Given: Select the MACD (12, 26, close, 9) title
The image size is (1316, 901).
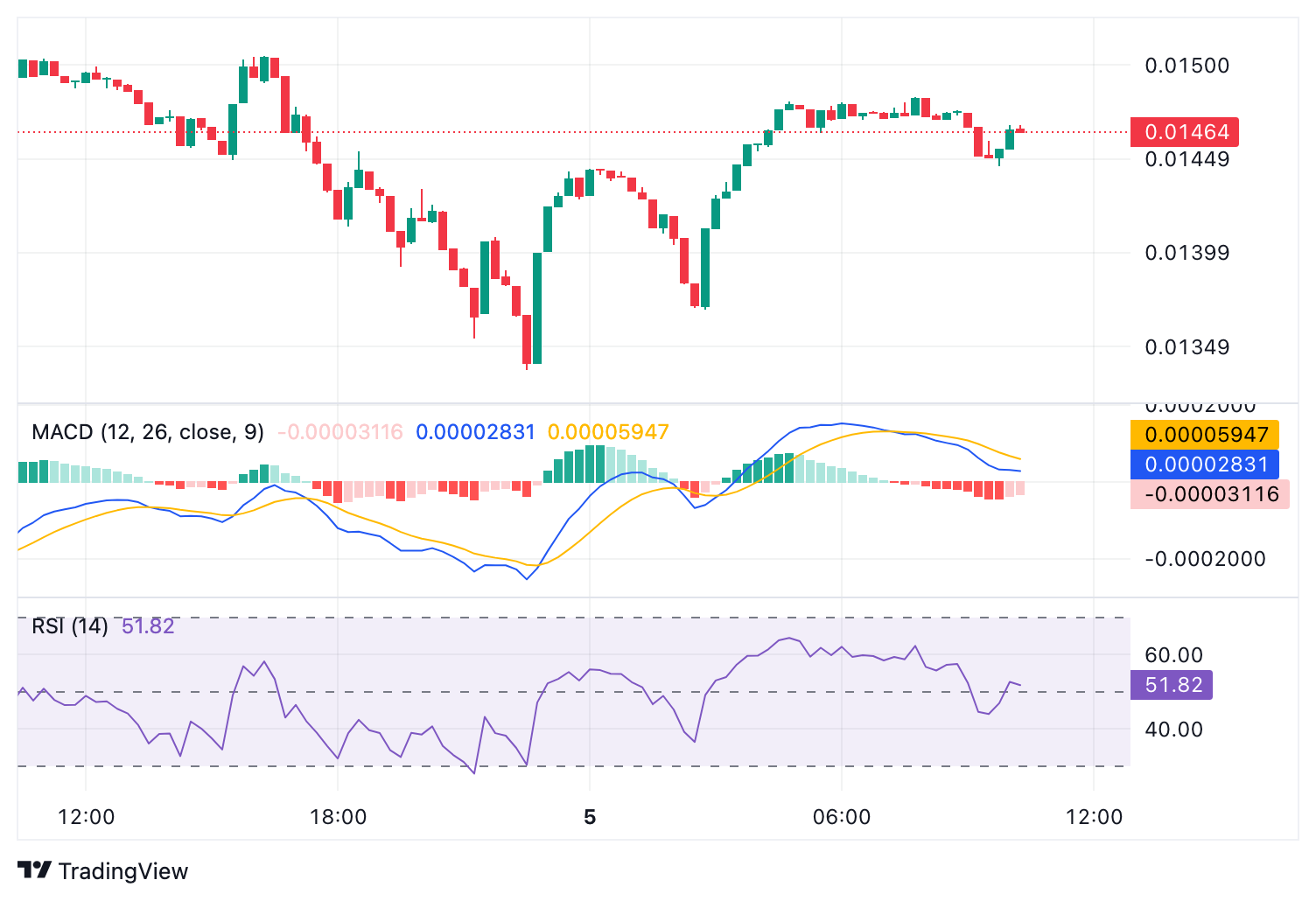Looking at the screenshot, I should point(147,432).
